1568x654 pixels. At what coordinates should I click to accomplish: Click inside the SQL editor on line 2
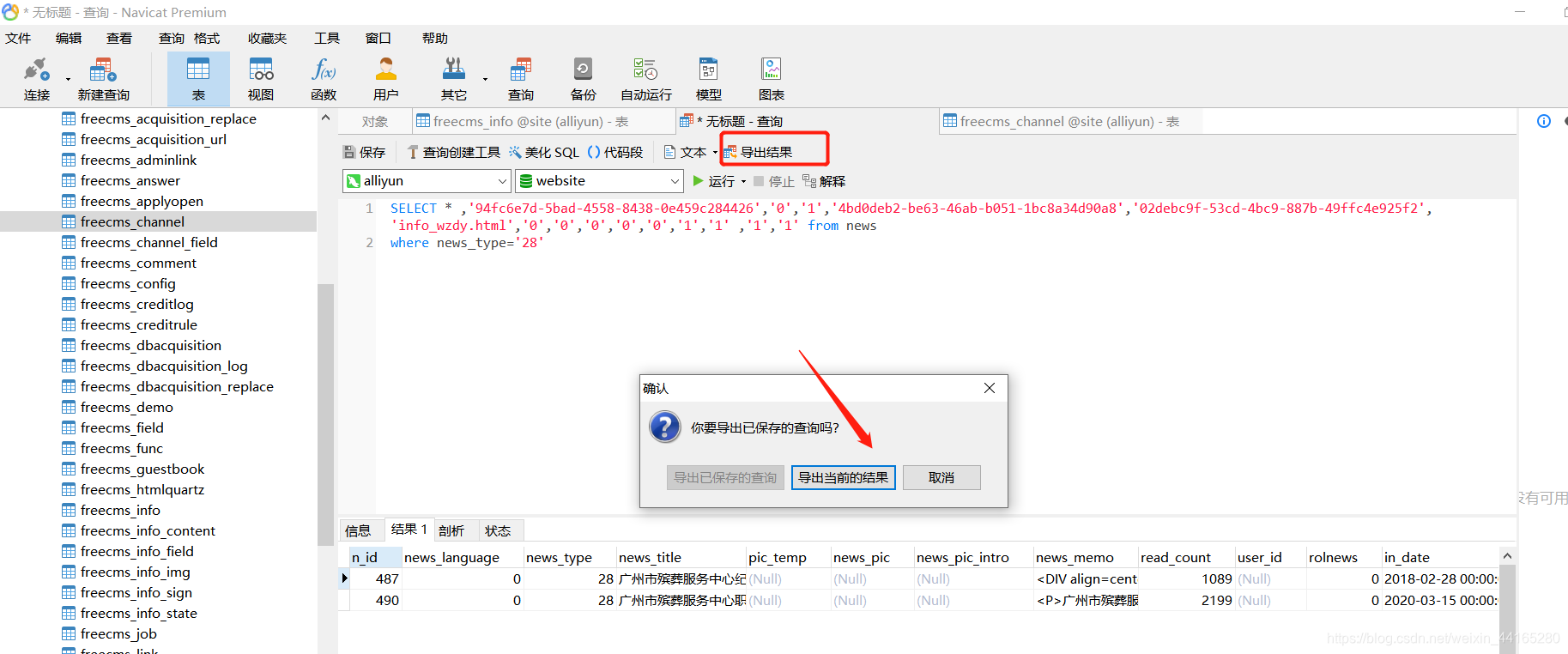point(467,243)
